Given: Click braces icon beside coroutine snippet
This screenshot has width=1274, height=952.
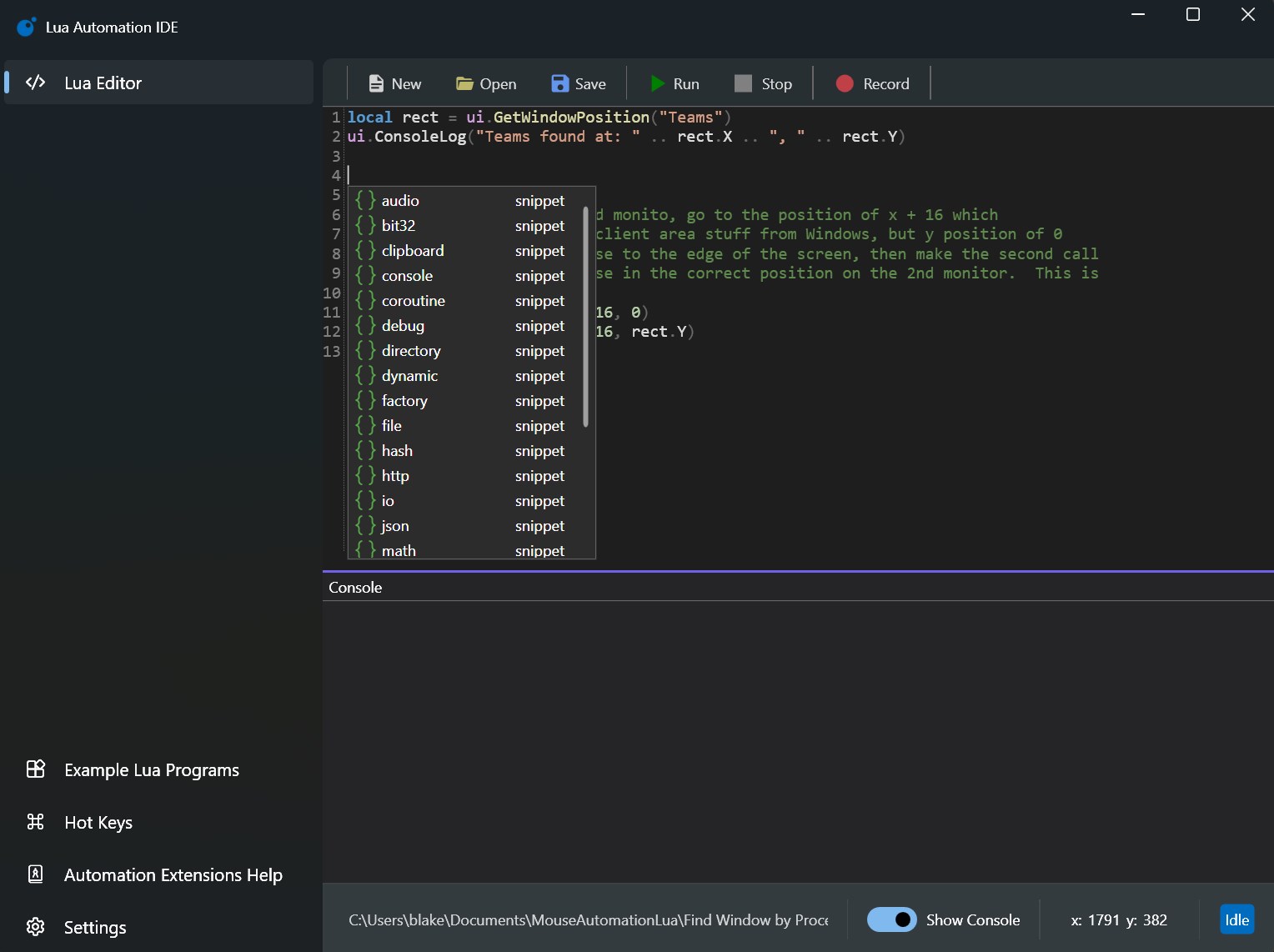Looking at the screenshot, I should [x=365, y=300].
